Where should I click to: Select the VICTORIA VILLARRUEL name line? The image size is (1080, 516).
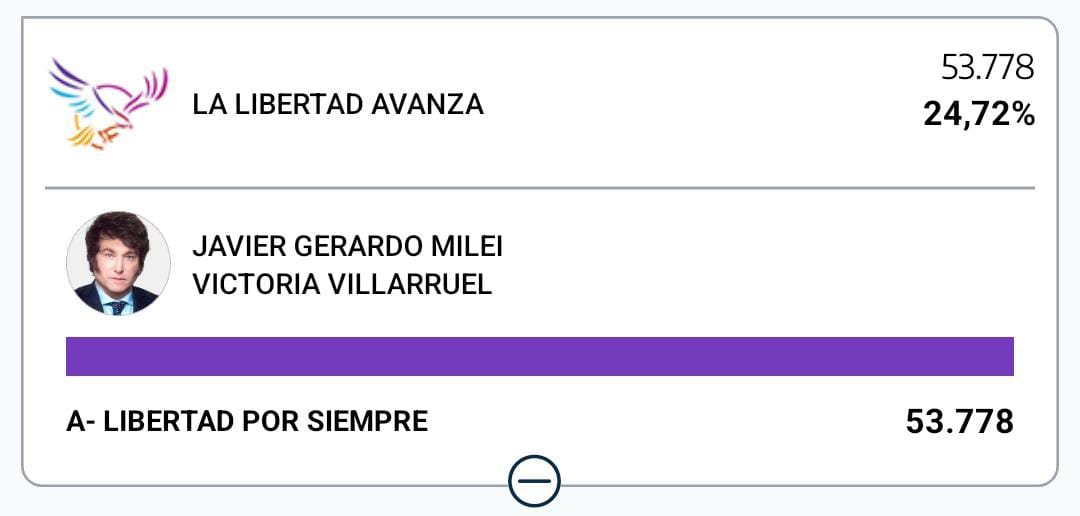(342, 284)
